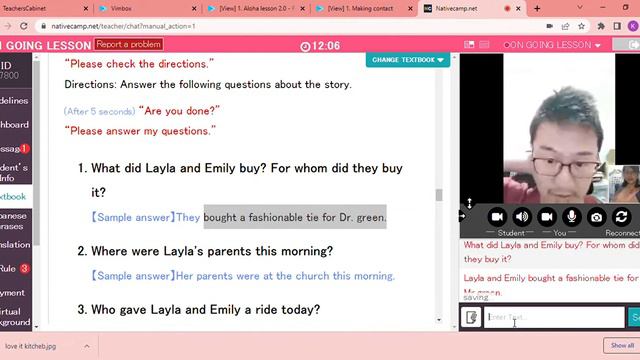Bookmark this page with star icon

(x=581, y=26)
